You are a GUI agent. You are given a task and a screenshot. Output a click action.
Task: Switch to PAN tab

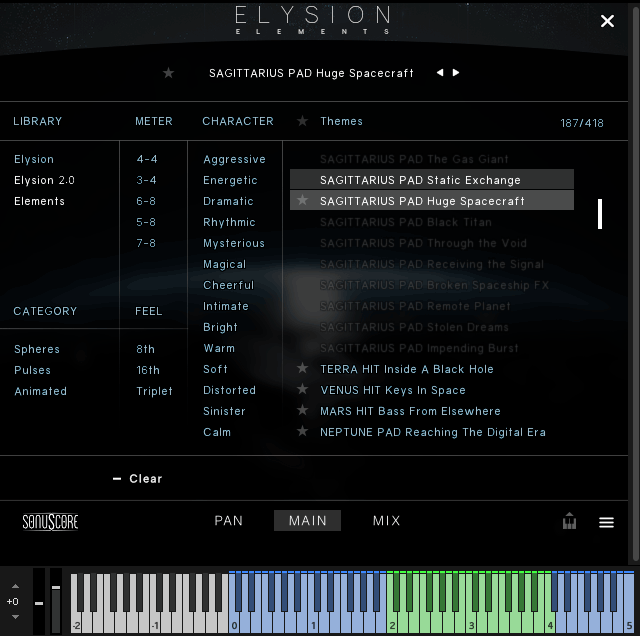[x=229, y=520]
